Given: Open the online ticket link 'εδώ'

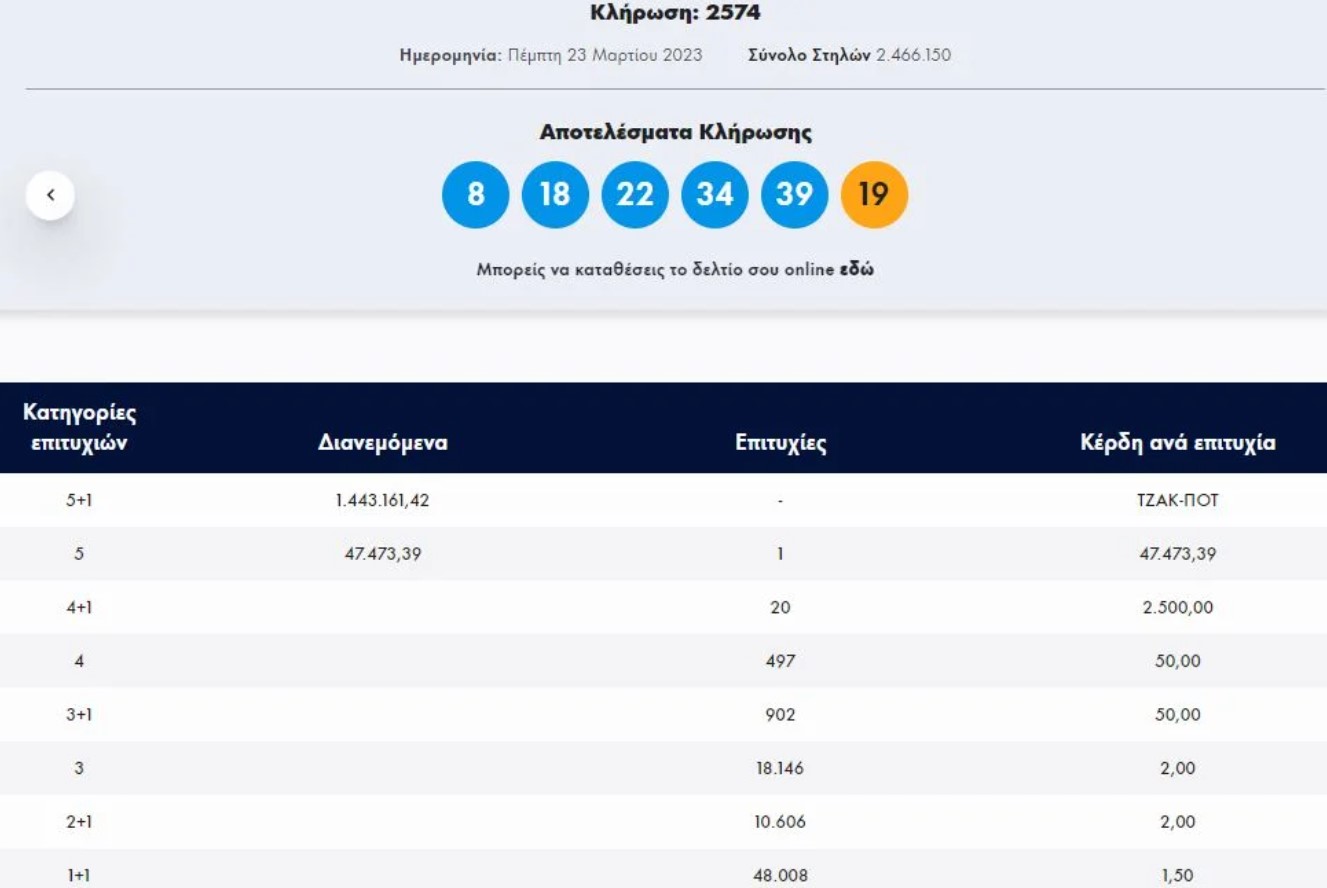Looking at the screenshot, I should pyautogui.click(x=860, y=269).
